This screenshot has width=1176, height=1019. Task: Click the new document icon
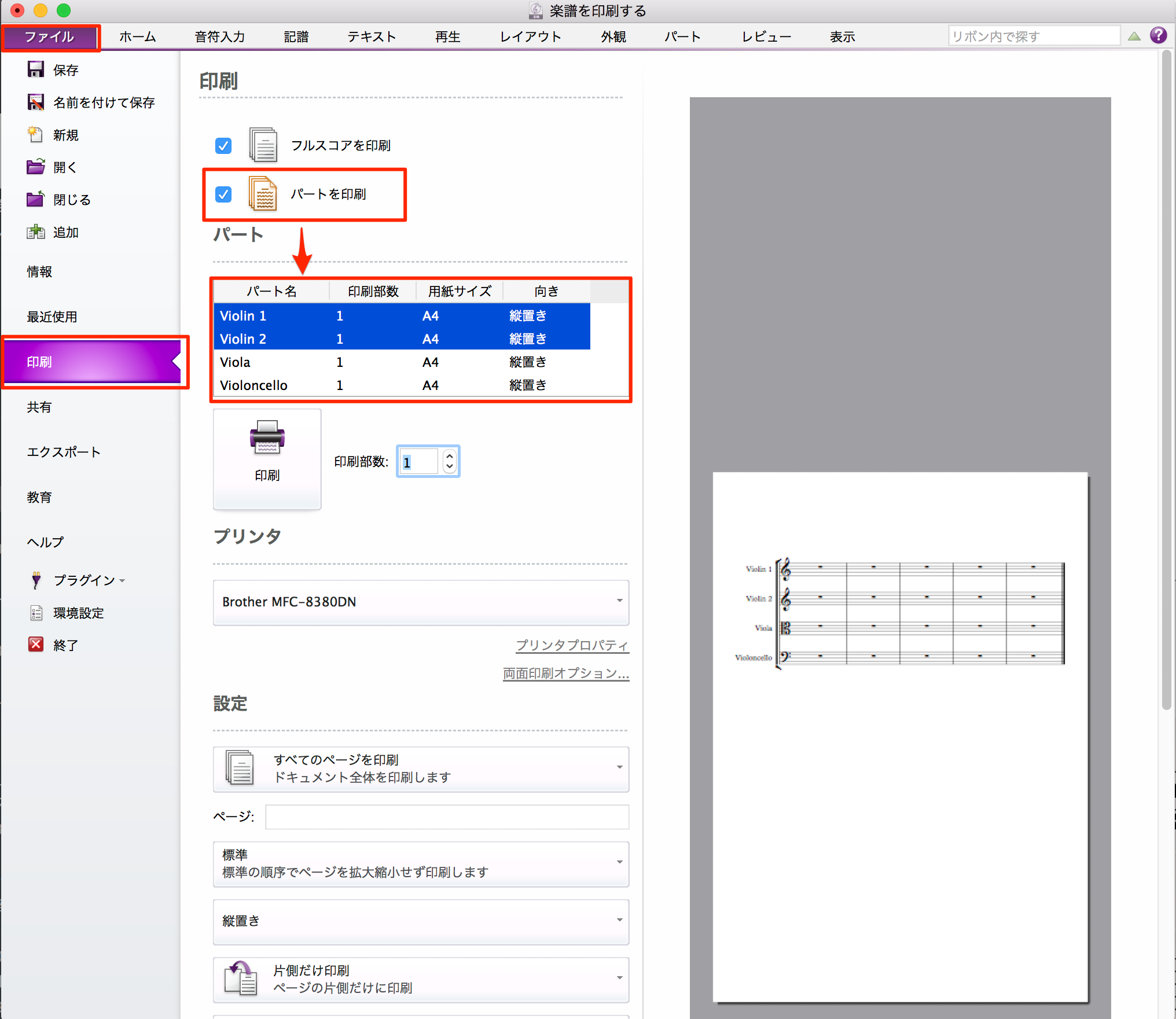36,134
